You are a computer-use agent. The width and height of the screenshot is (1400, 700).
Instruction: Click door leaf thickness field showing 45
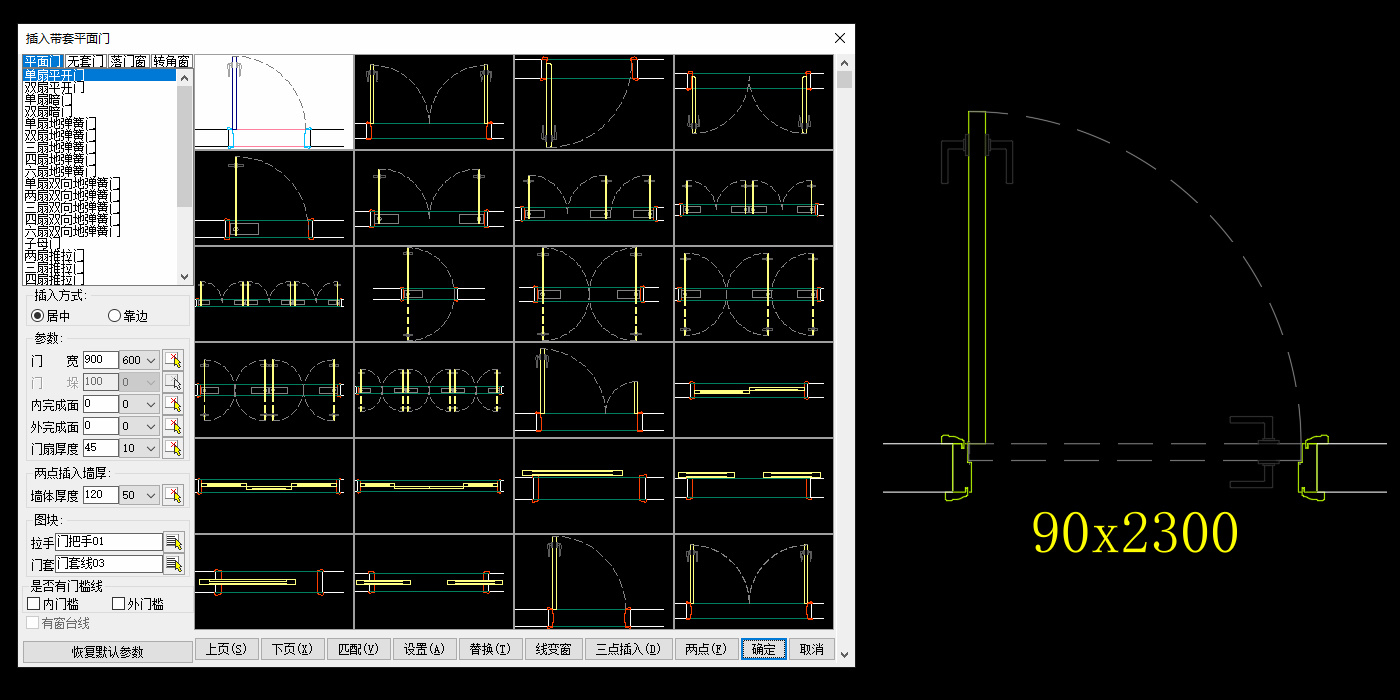(x=100, y=448)
